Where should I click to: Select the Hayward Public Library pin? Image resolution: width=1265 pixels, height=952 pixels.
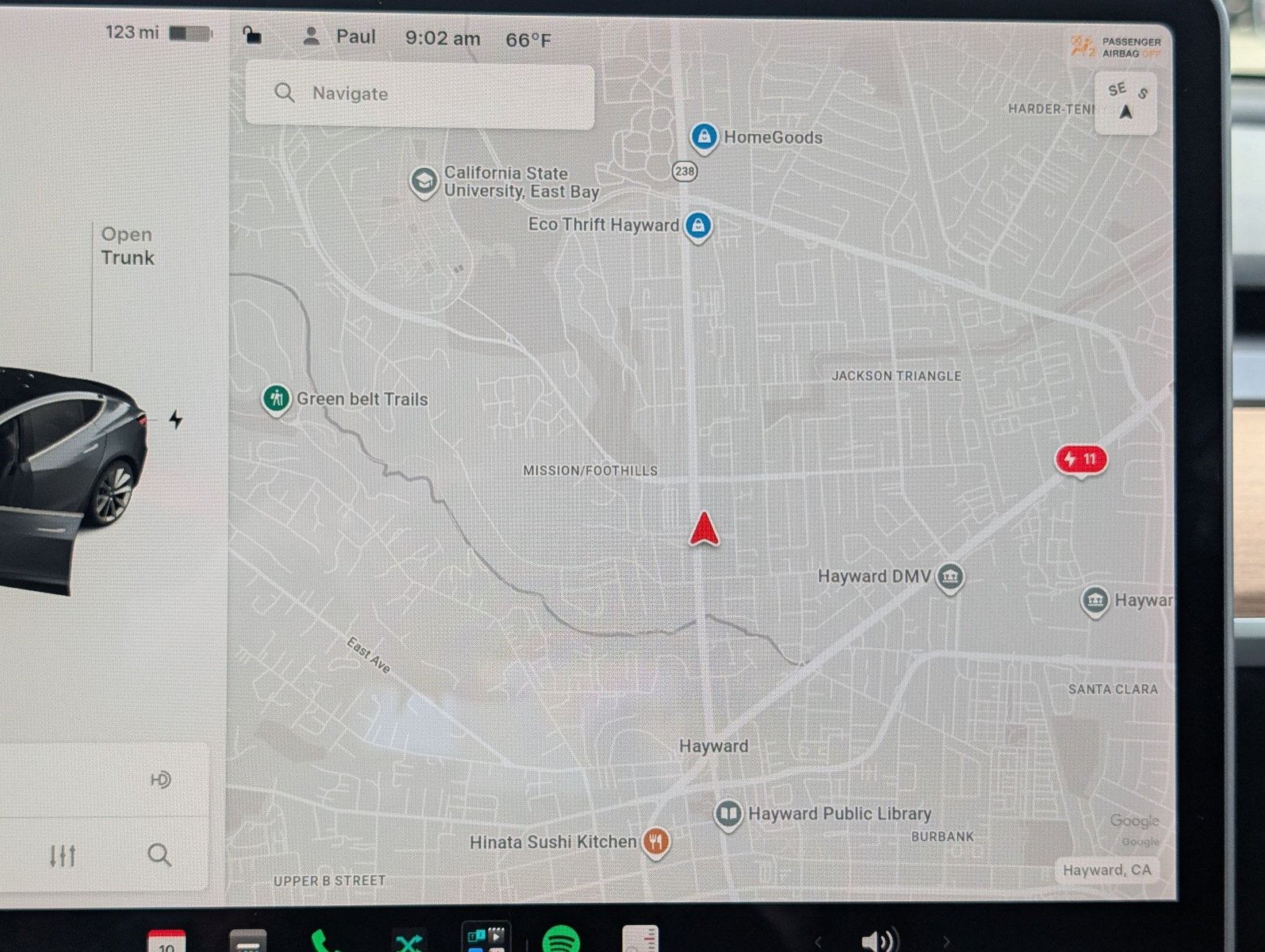point(728,815)
